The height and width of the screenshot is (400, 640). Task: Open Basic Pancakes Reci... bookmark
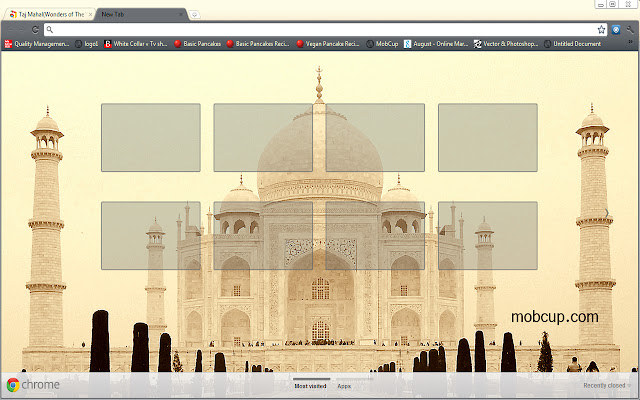click(x=258, y=44)
